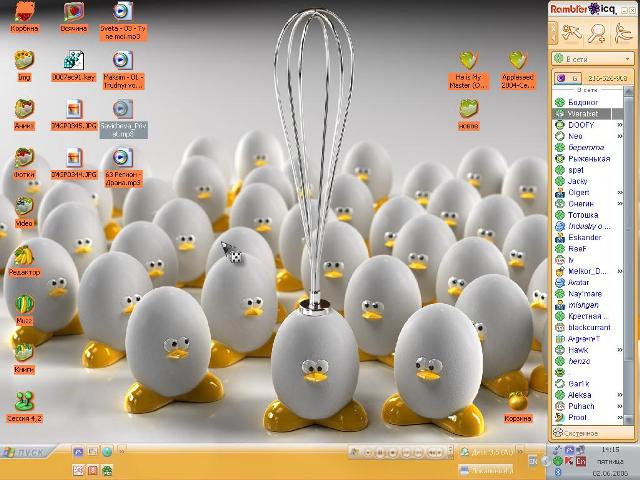Open the Appleseed 2004 folder icon
This screenshot has width=640, height=480.
pyautogui.click(x=518, y=70)
